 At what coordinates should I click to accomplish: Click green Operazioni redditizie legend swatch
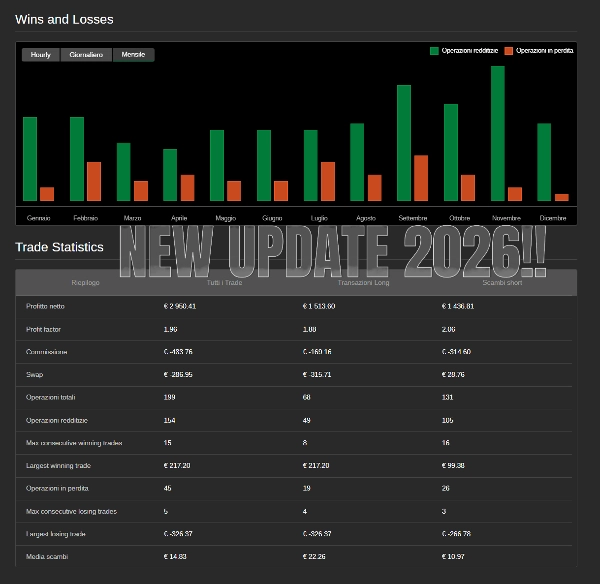(434, 50)
